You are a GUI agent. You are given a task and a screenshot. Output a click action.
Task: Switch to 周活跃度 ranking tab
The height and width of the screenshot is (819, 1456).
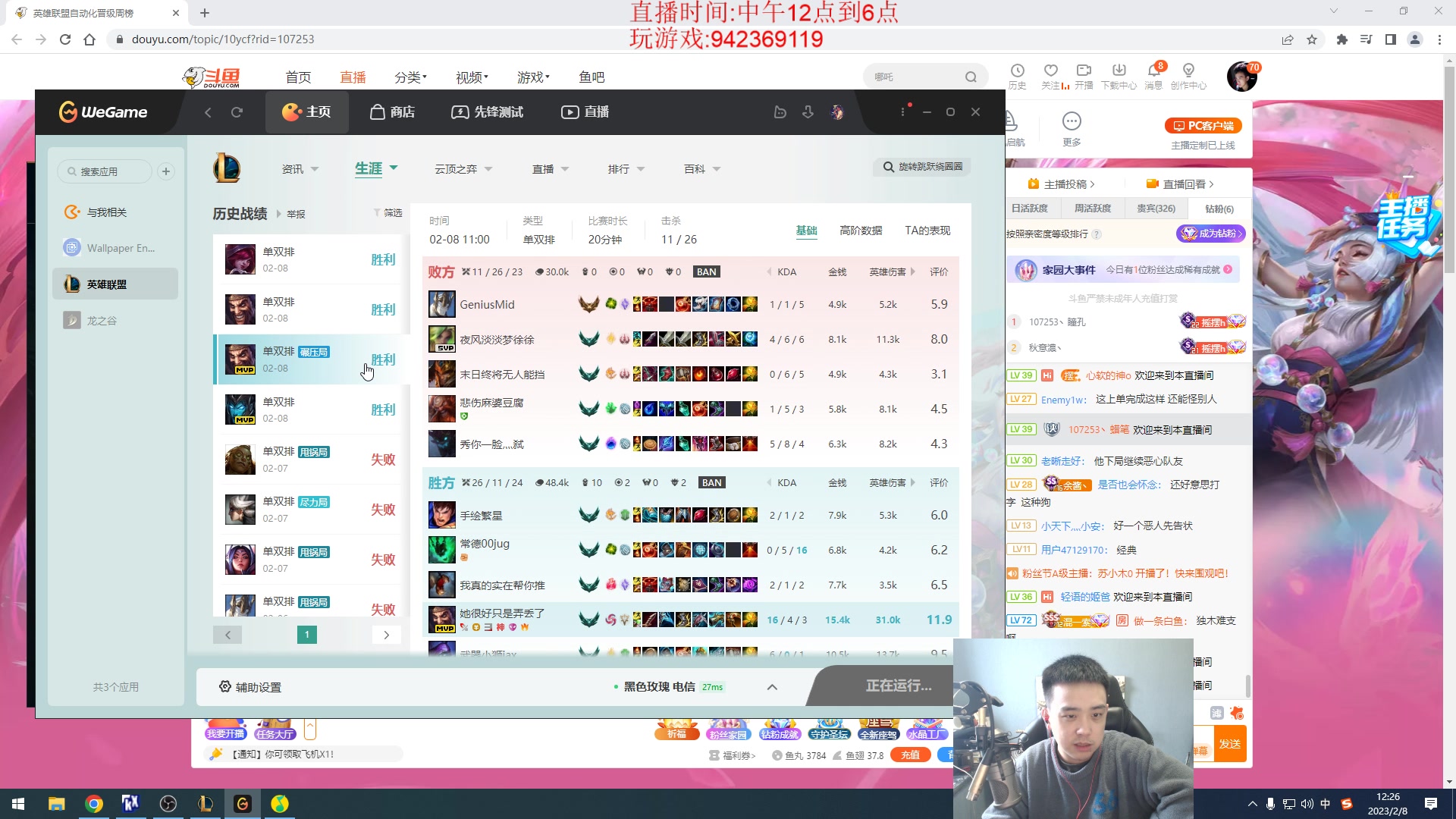coord(1092,209)
